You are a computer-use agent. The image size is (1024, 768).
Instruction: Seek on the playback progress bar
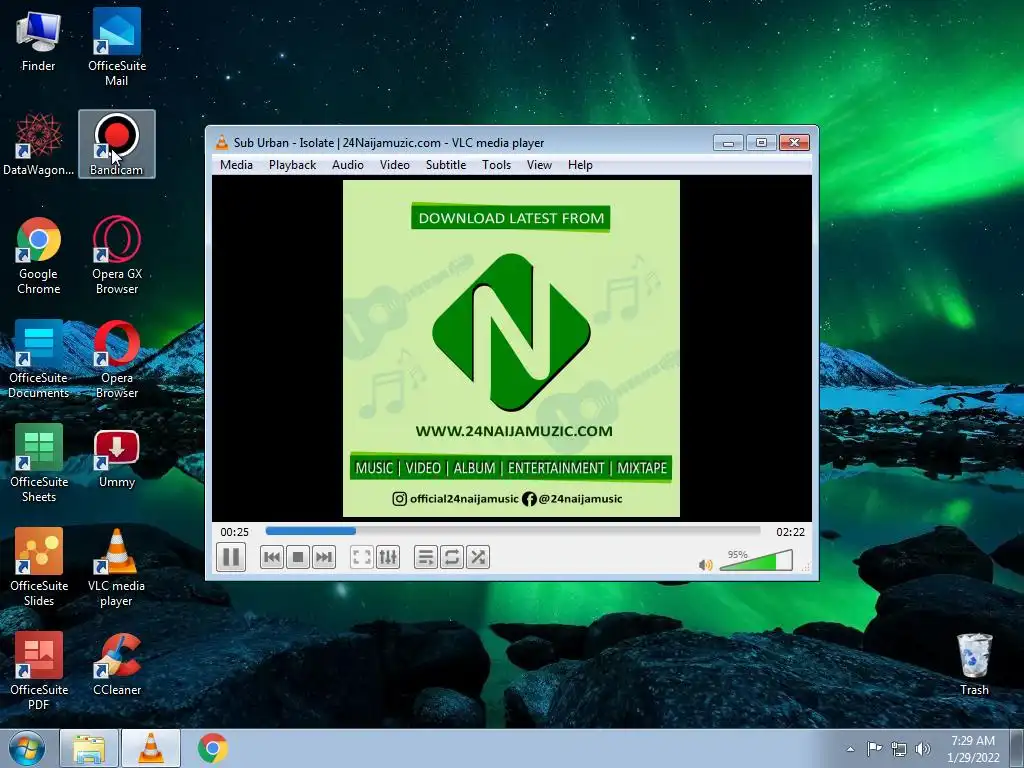coord(513,531)
